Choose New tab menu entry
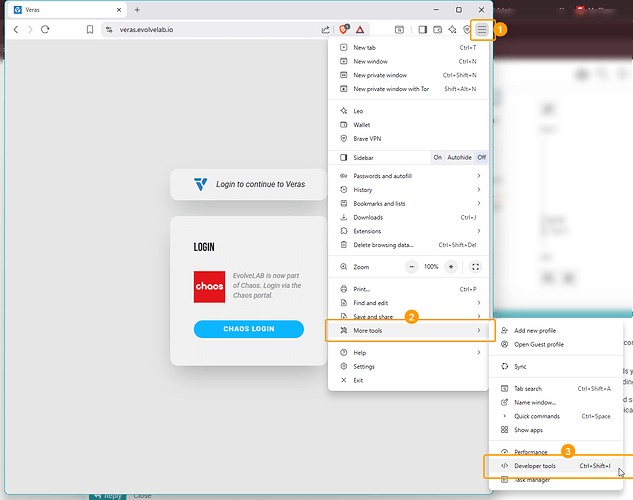Image resolution: width=633 pixels, height=500 pixels. (x=409, y=48)
